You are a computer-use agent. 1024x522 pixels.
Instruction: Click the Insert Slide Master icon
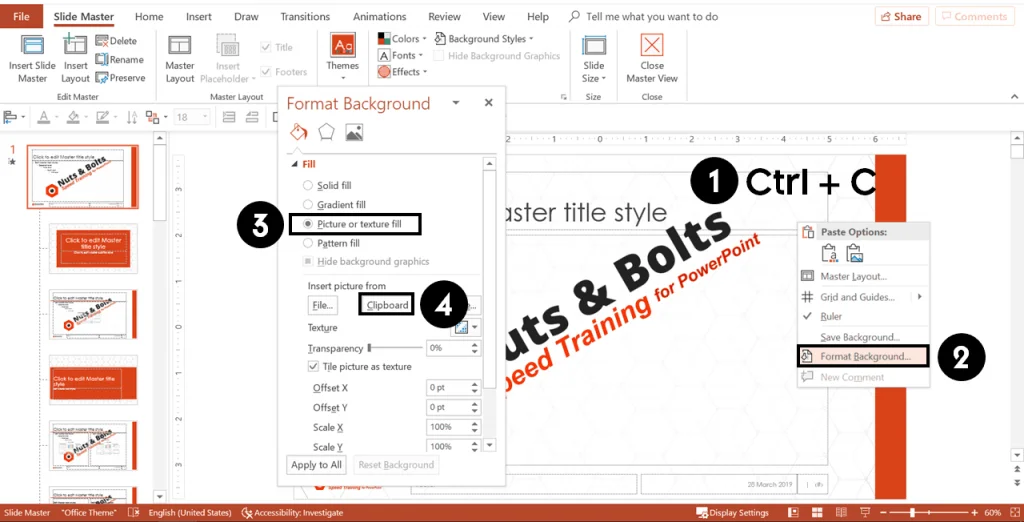tap(32, 46)
